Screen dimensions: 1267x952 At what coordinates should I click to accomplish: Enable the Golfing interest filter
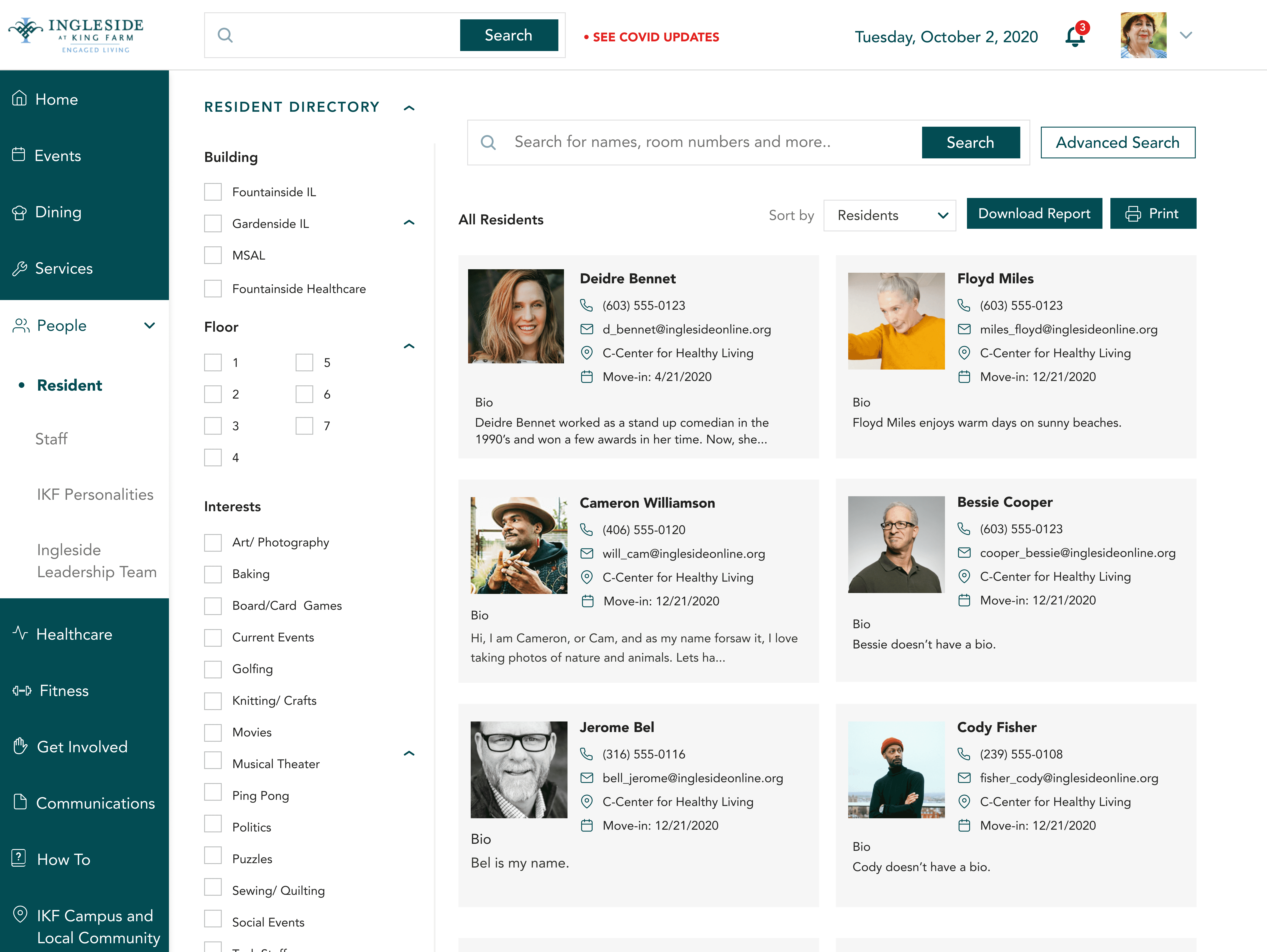click(213, 669)
